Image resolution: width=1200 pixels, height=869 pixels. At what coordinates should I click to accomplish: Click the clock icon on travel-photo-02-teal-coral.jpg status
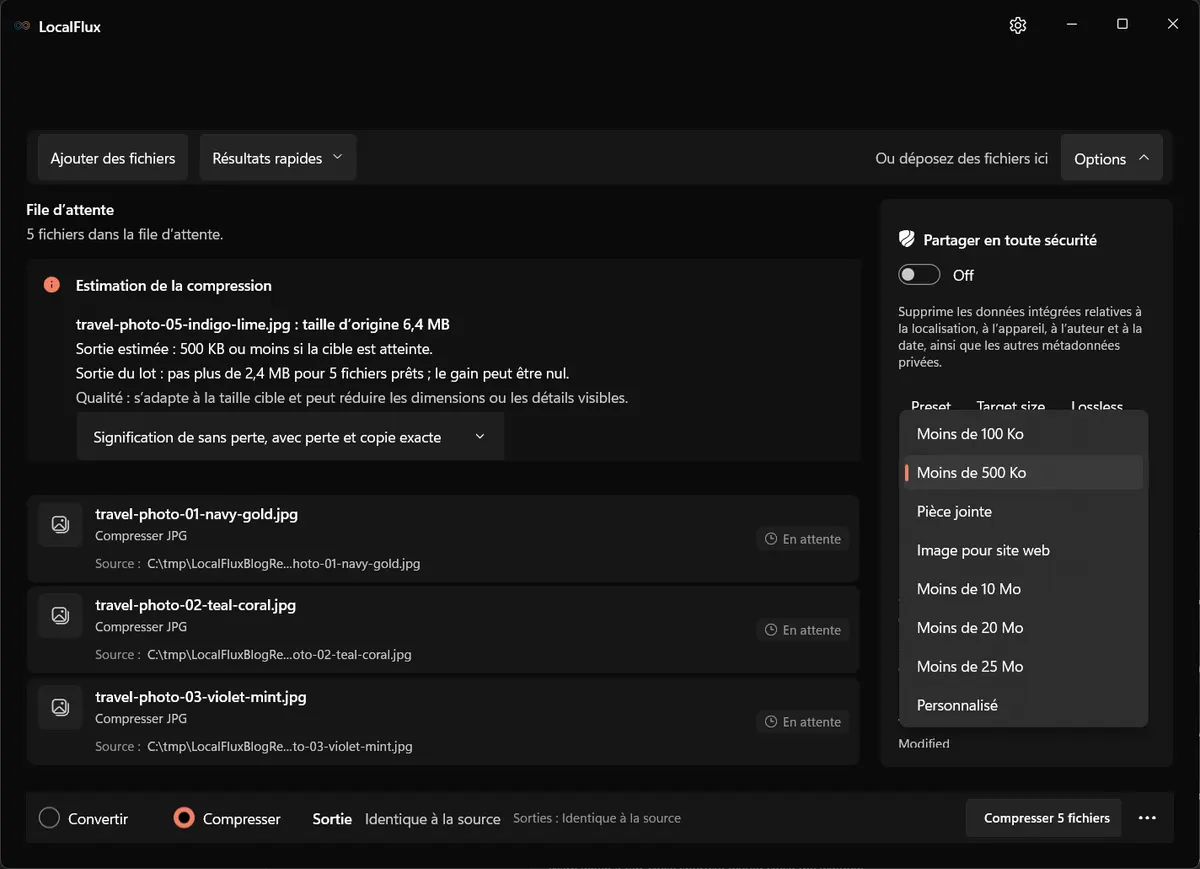point(771,630)
